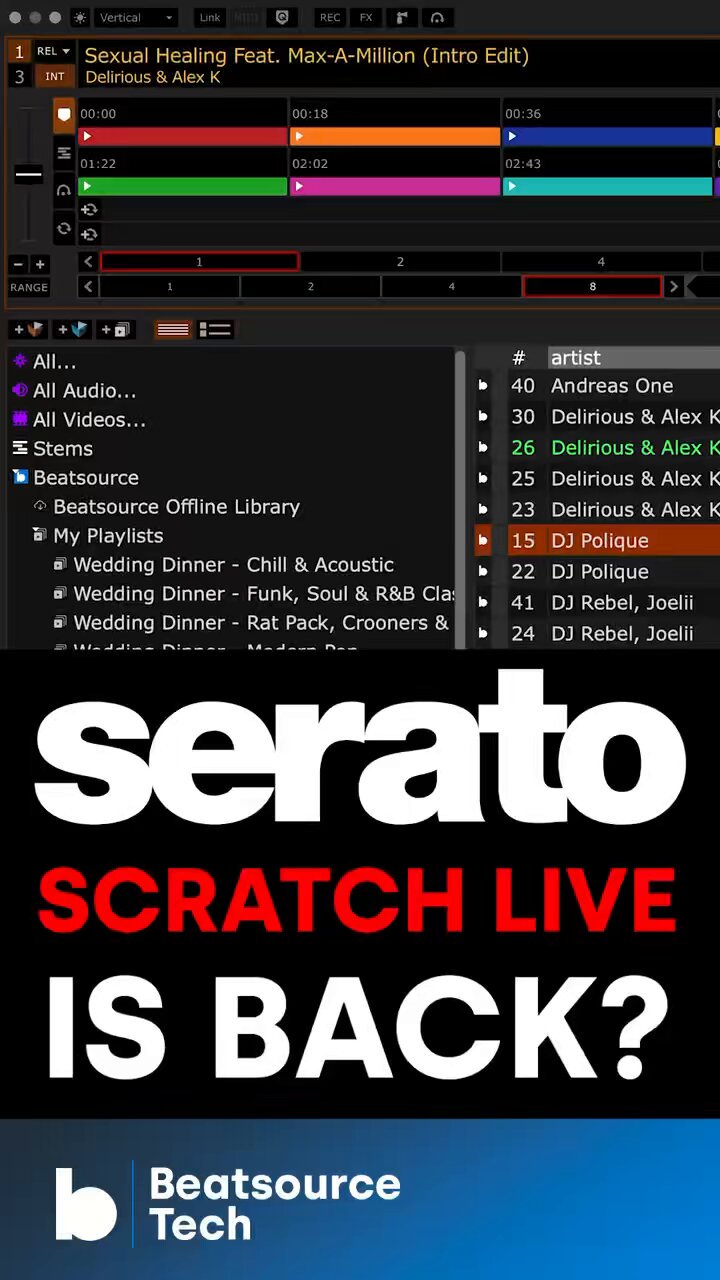Select loop length 4 in upper row

tap(601, 262)
